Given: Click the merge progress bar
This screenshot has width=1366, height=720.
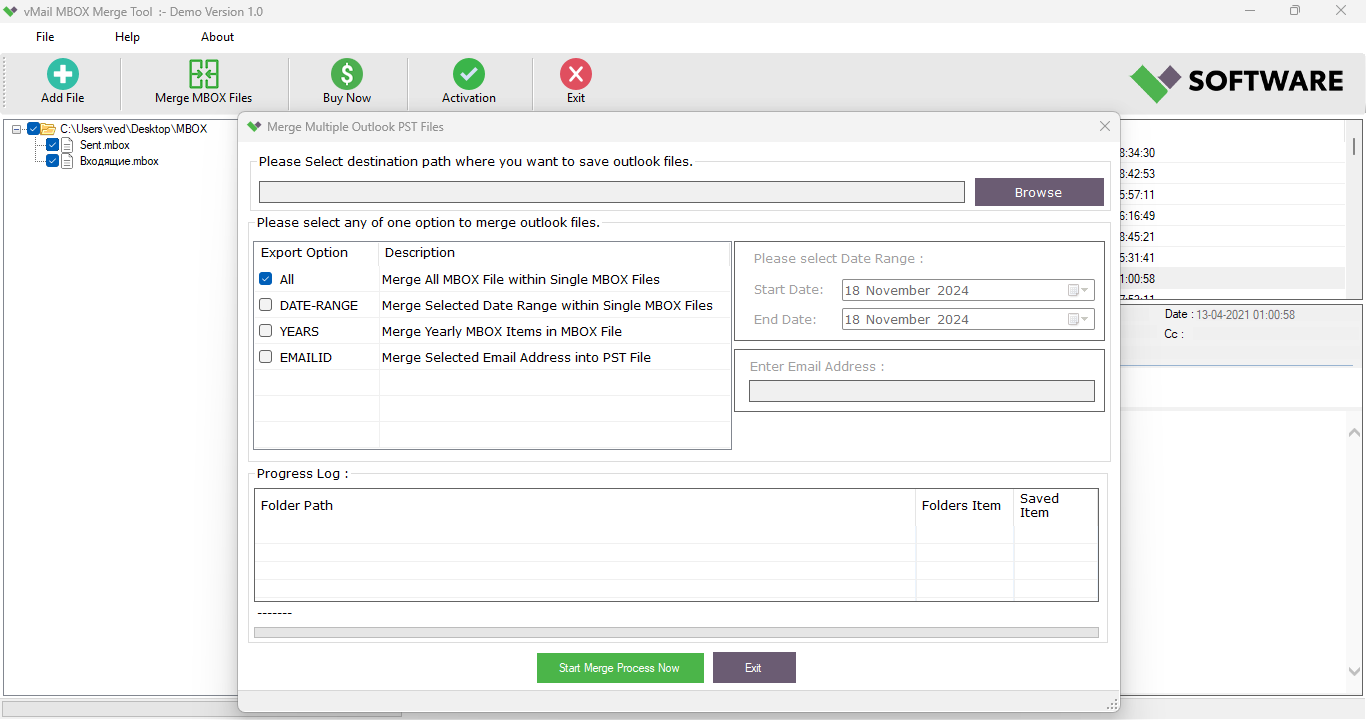Looking at the screenshot, I should pyautogui.click(x=676, y=633).
